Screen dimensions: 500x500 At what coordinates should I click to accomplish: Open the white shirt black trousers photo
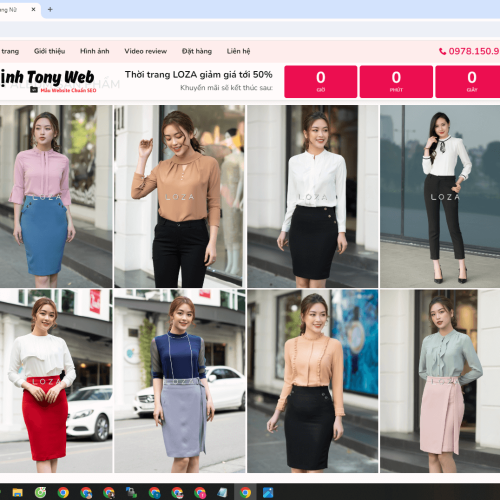[x=440, y=196]
